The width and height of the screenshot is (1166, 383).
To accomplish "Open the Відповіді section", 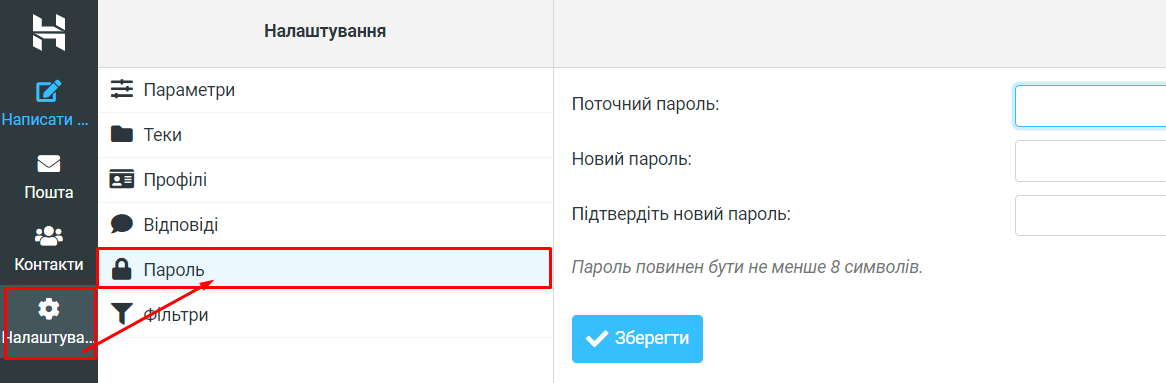I will tap(326, 225).
